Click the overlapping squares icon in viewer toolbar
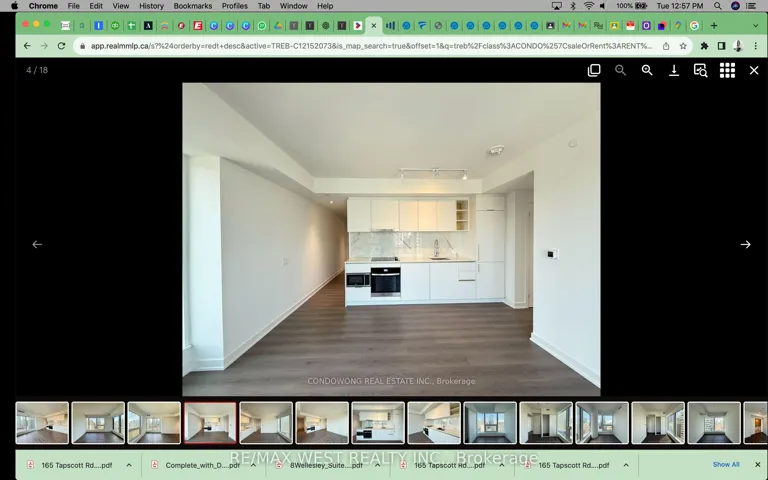Screen dimensions: 768x480 coord(594,70)
